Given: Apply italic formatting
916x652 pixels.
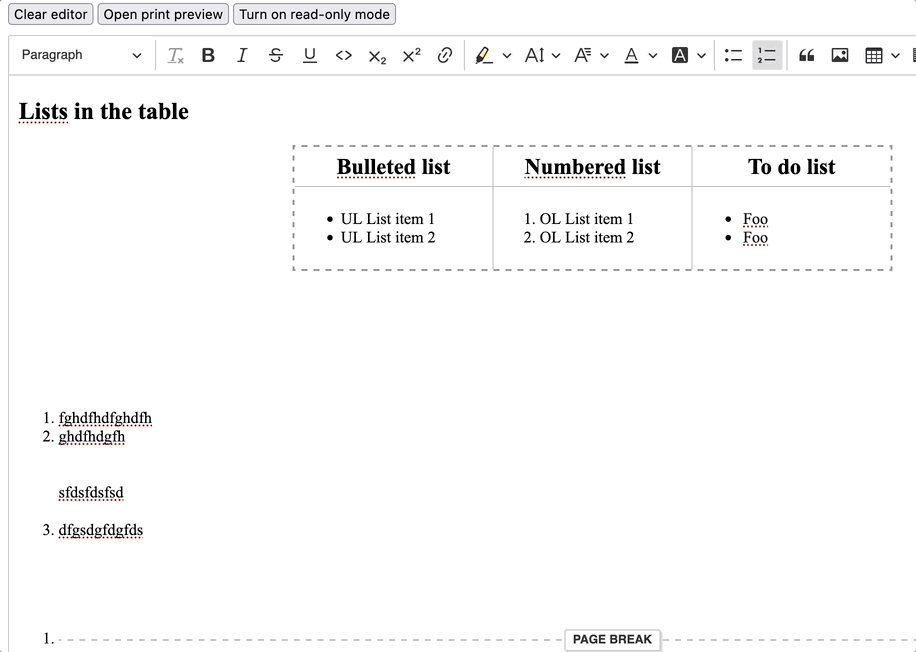Looking at the screenshot, I should 241,55.
